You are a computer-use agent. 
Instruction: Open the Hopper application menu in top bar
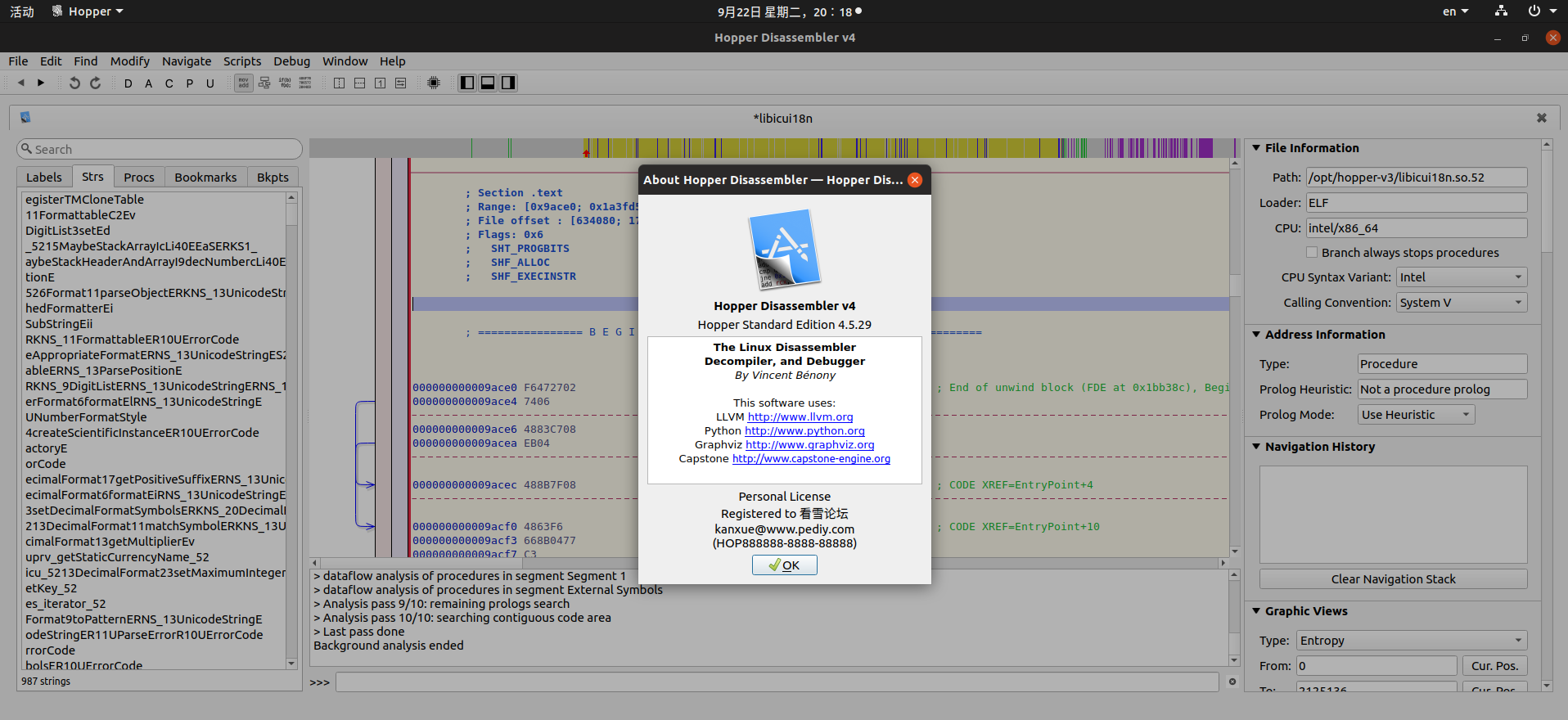click(x=88, y=11)
